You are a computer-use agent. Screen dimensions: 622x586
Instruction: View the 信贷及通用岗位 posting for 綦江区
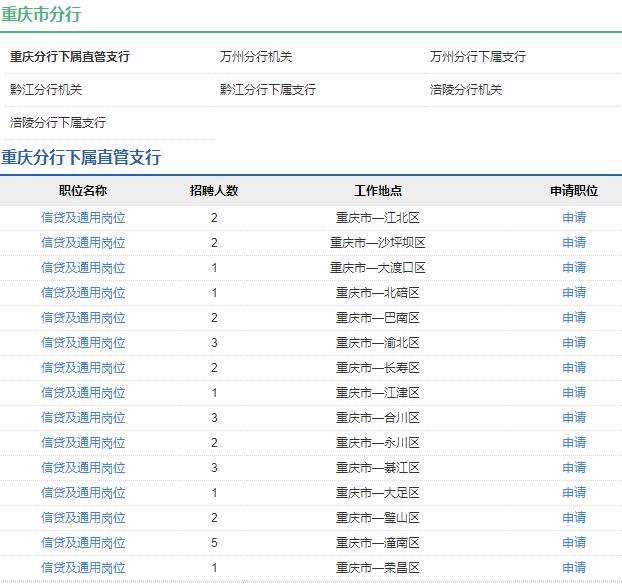pos(83,467)
